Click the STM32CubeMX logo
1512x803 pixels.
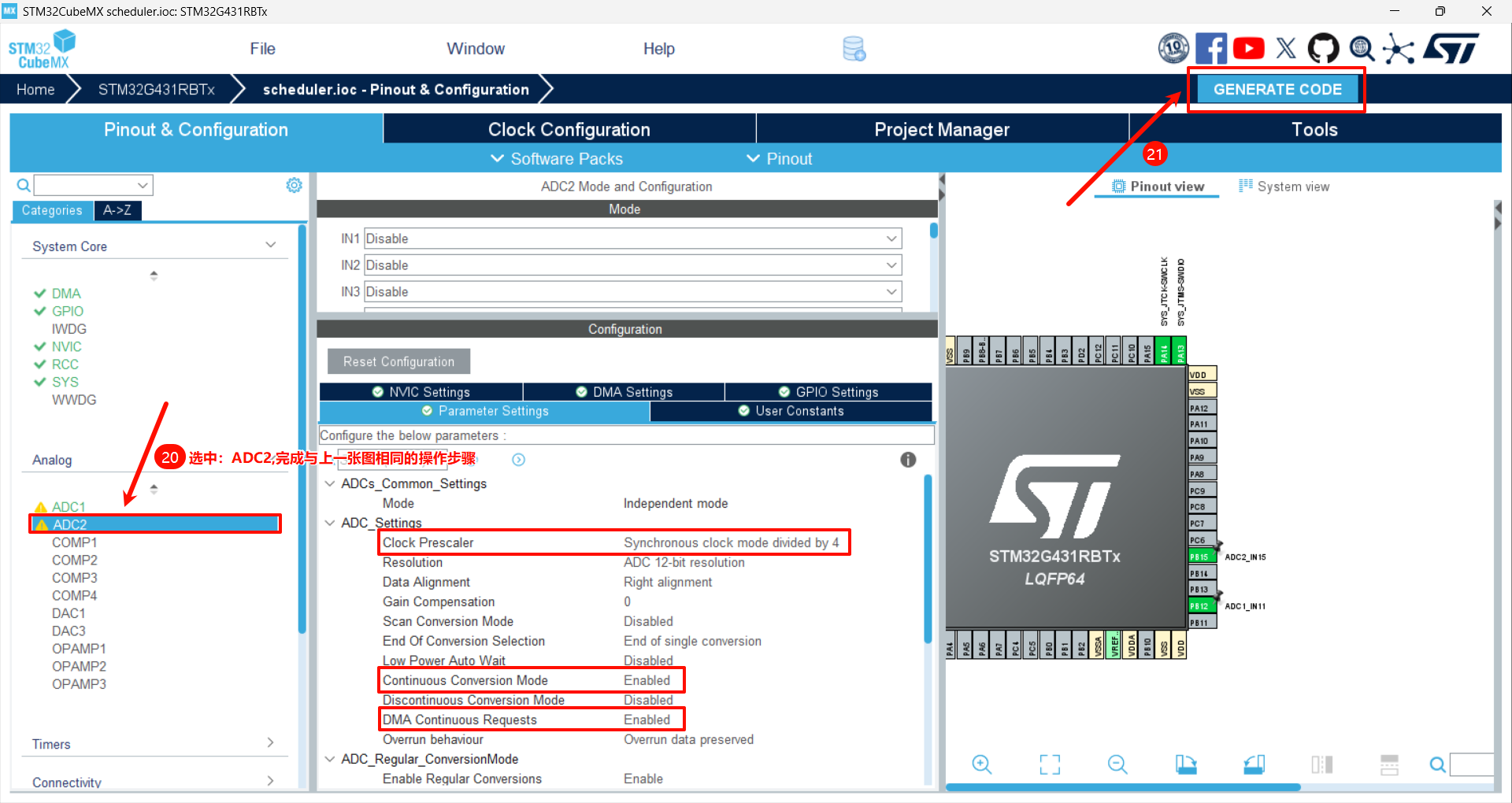[x=42, y=49]
